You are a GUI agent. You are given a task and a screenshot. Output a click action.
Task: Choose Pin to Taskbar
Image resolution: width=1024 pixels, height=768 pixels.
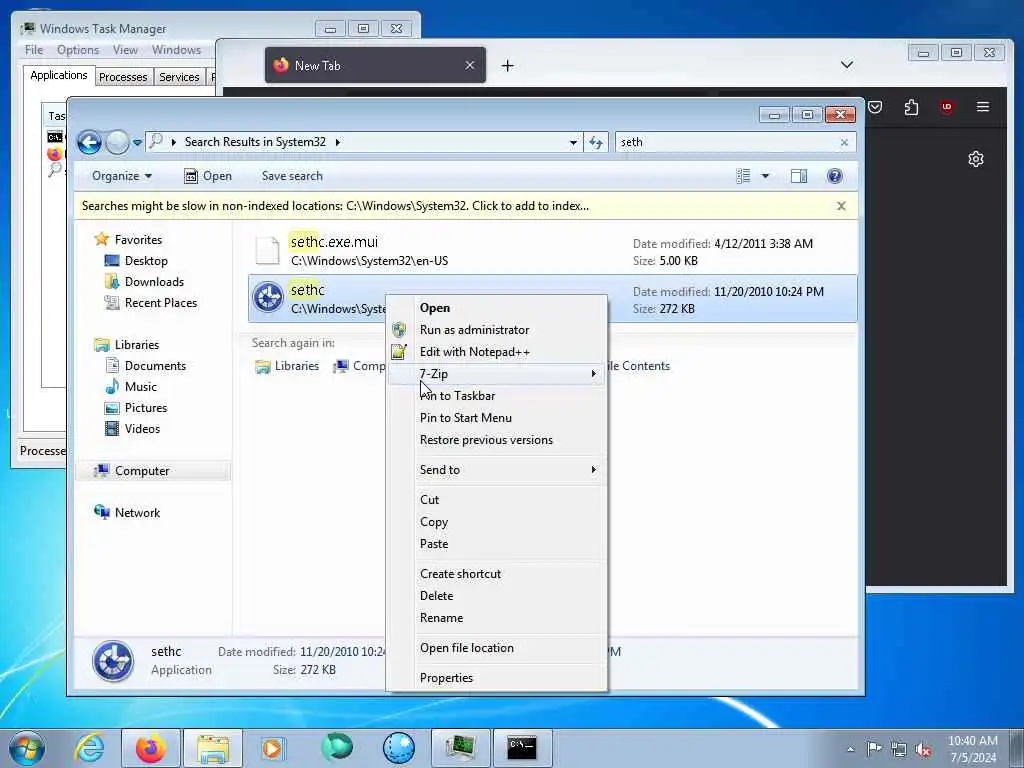[x=497, y=396]
